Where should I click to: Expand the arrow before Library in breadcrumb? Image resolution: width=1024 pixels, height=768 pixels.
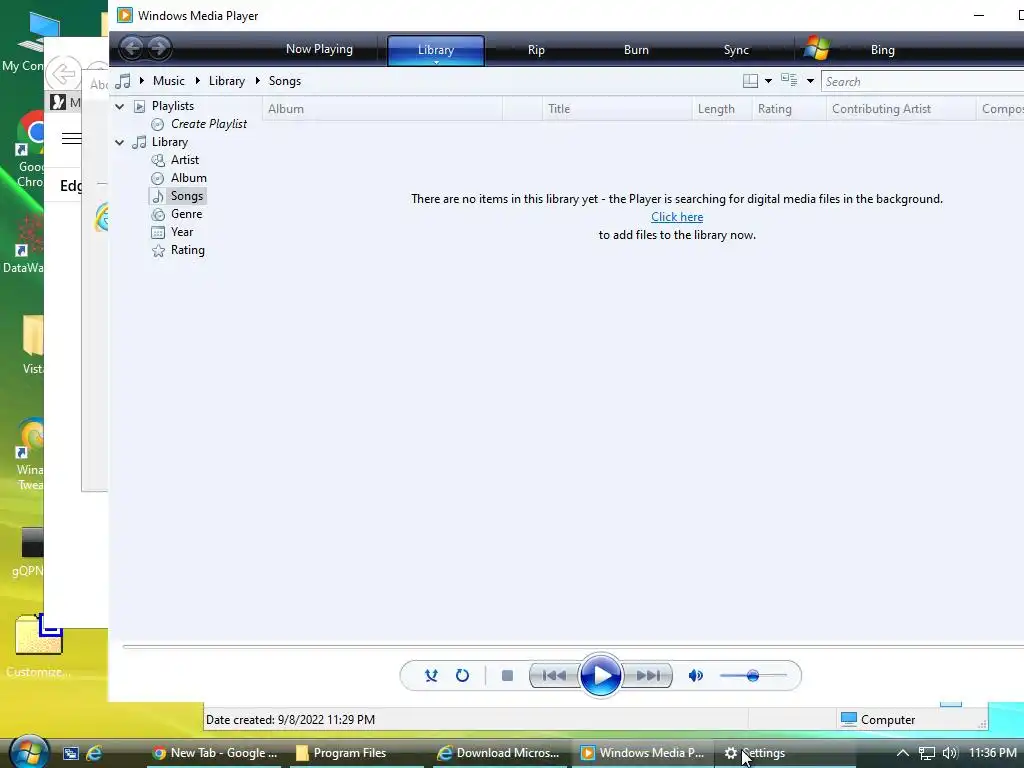(x=198, y=81)
